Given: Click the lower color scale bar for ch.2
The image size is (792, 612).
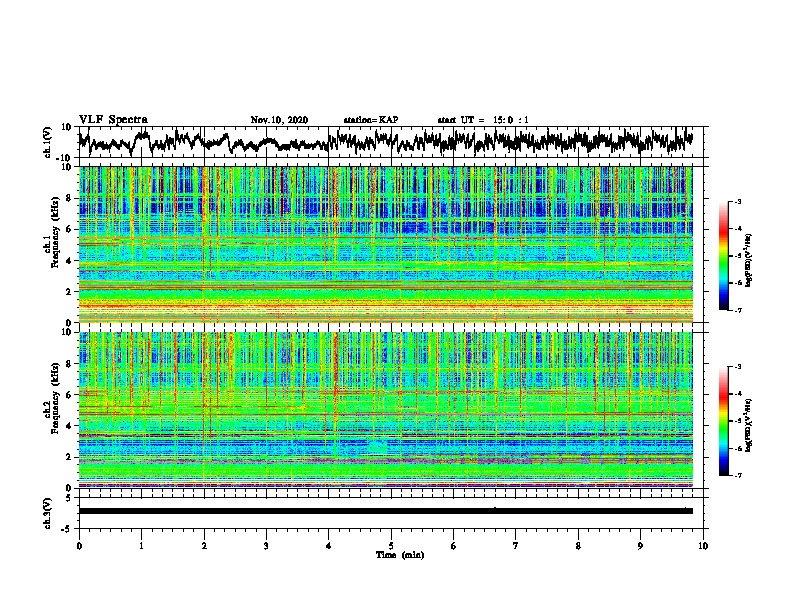Looking at the screenshot, I should 724,421.
